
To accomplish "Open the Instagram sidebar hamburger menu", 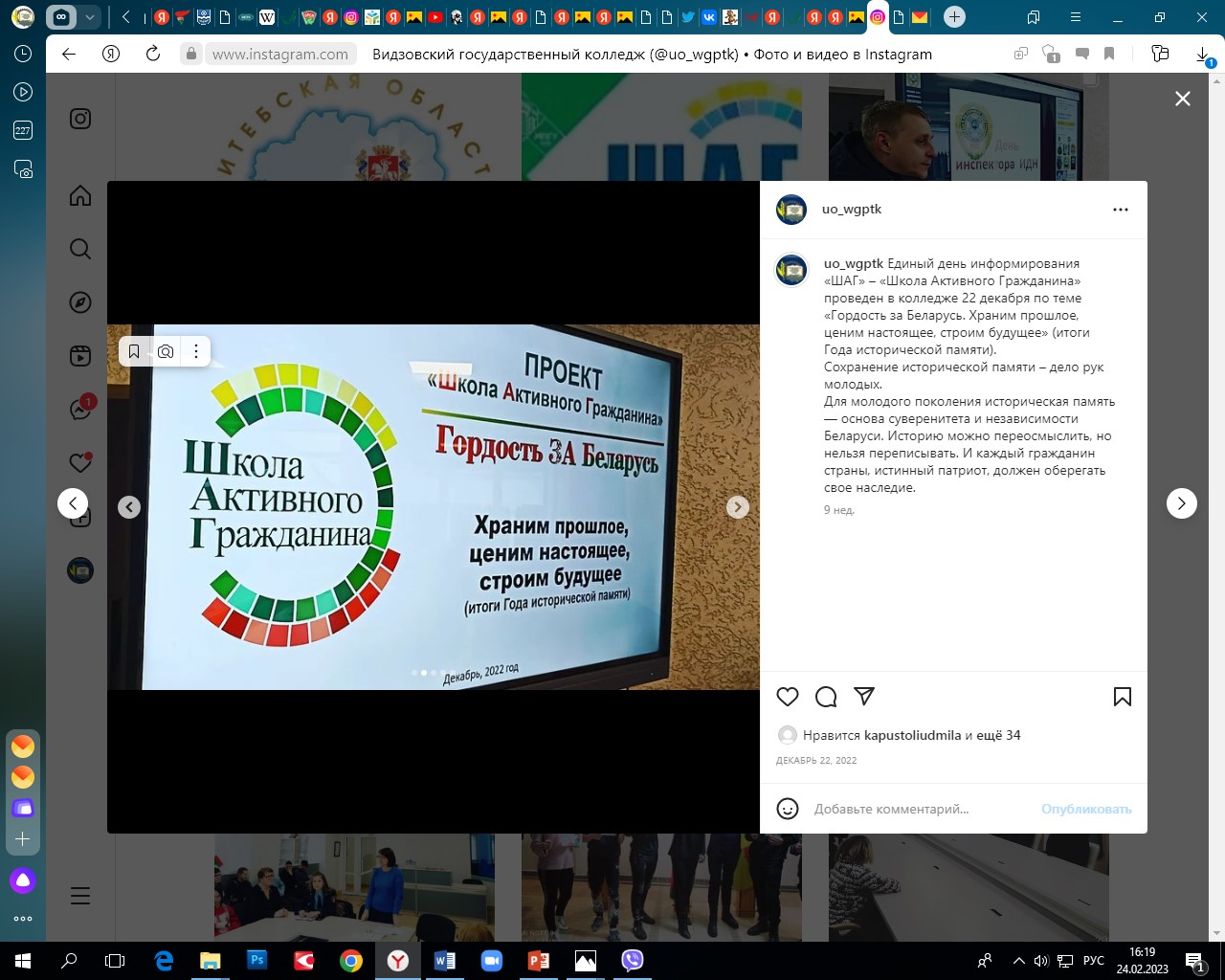I will click(80, 896).
